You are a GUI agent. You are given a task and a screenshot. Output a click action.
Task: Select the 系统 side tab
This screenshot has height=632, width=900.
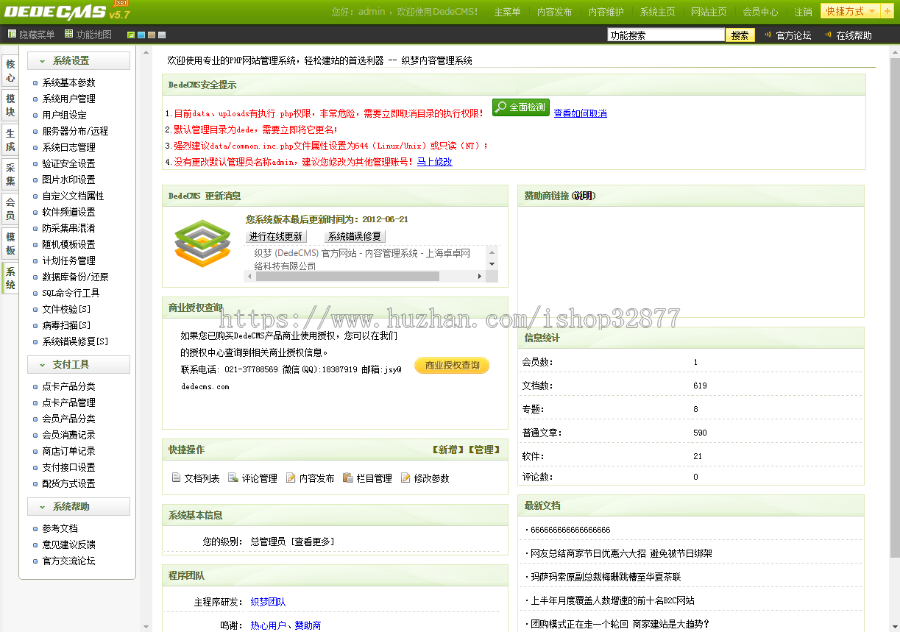10,278
